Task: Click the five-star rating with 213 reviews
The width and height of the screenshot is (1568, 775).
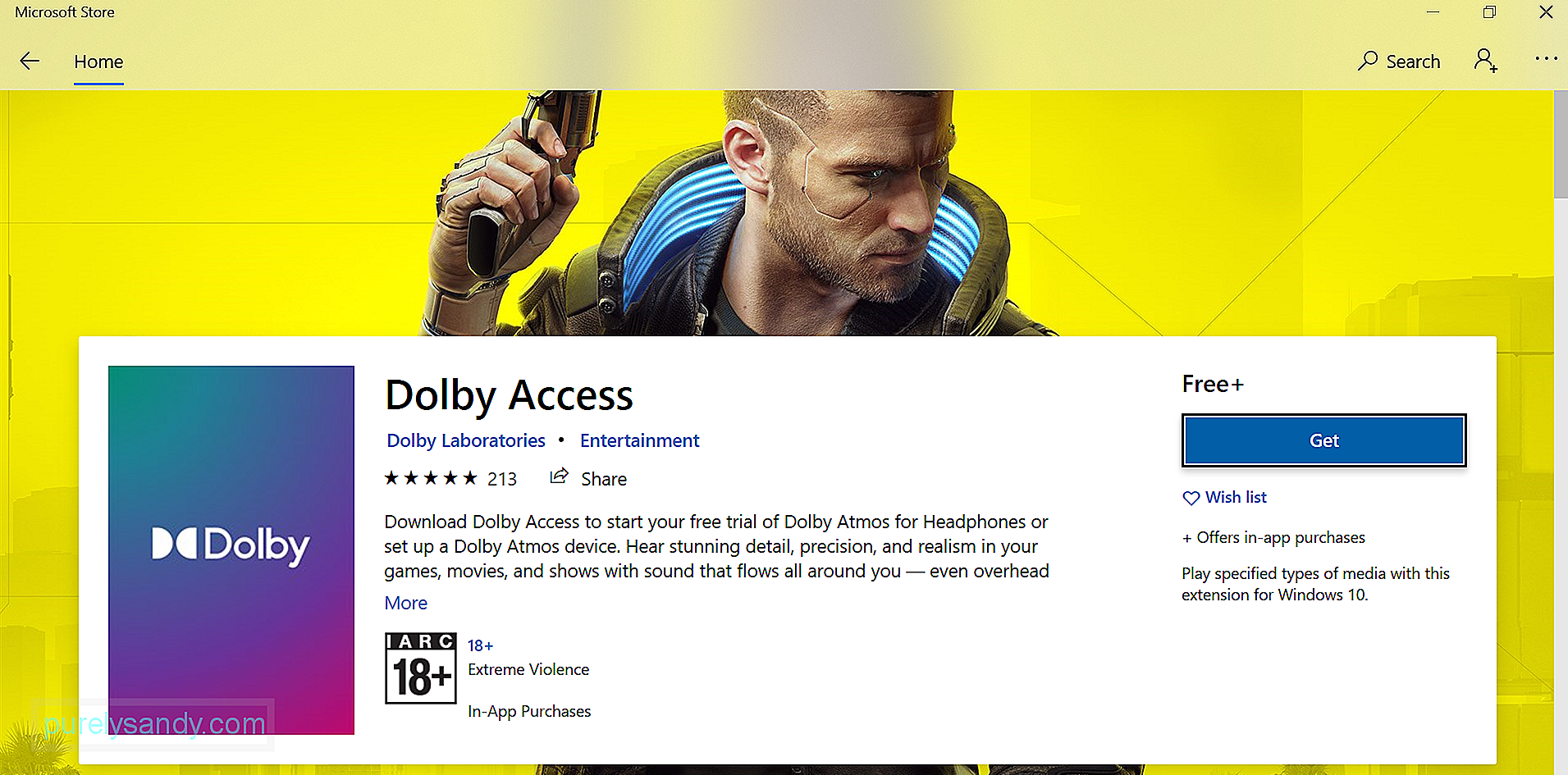Action: 450,479
